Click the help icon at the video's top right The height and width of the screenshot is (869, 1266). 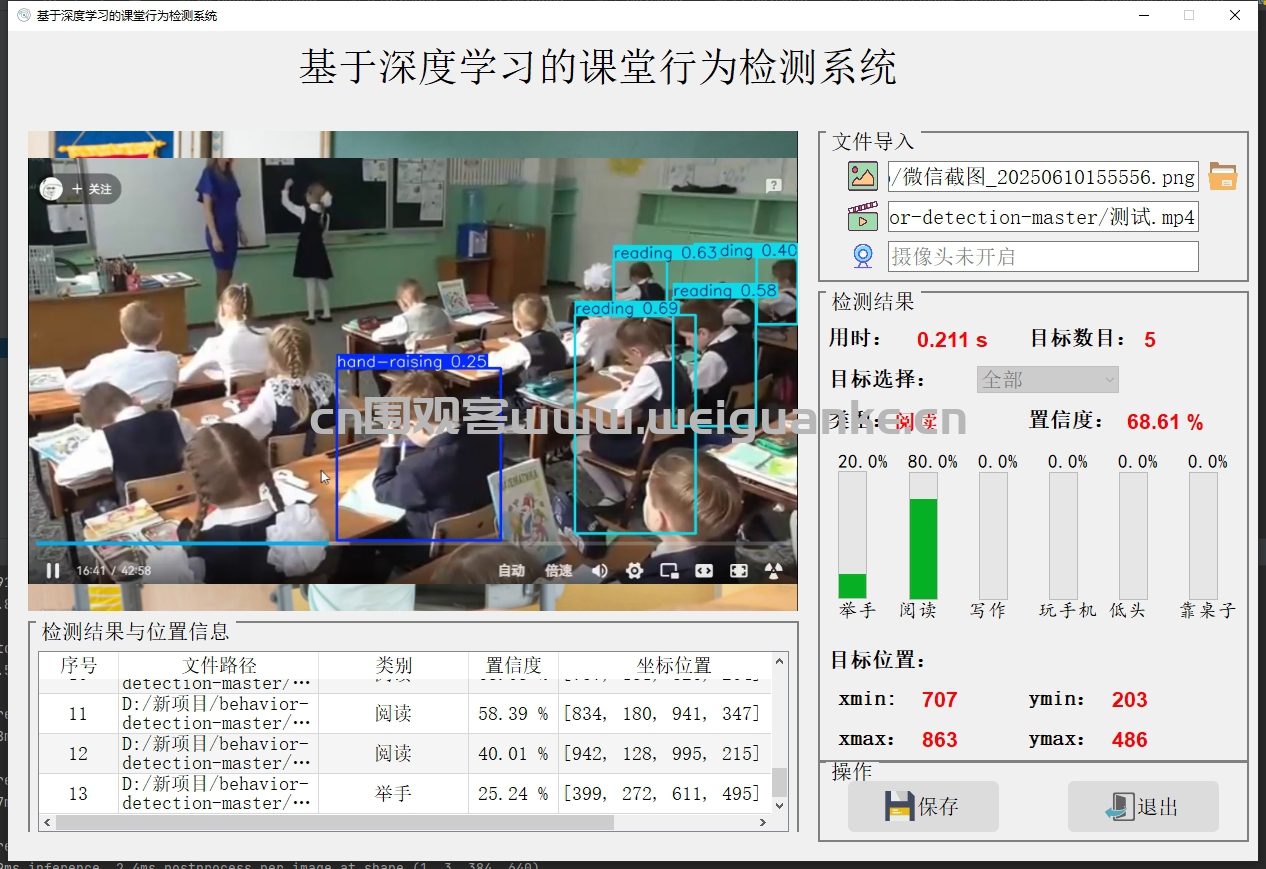773,185
